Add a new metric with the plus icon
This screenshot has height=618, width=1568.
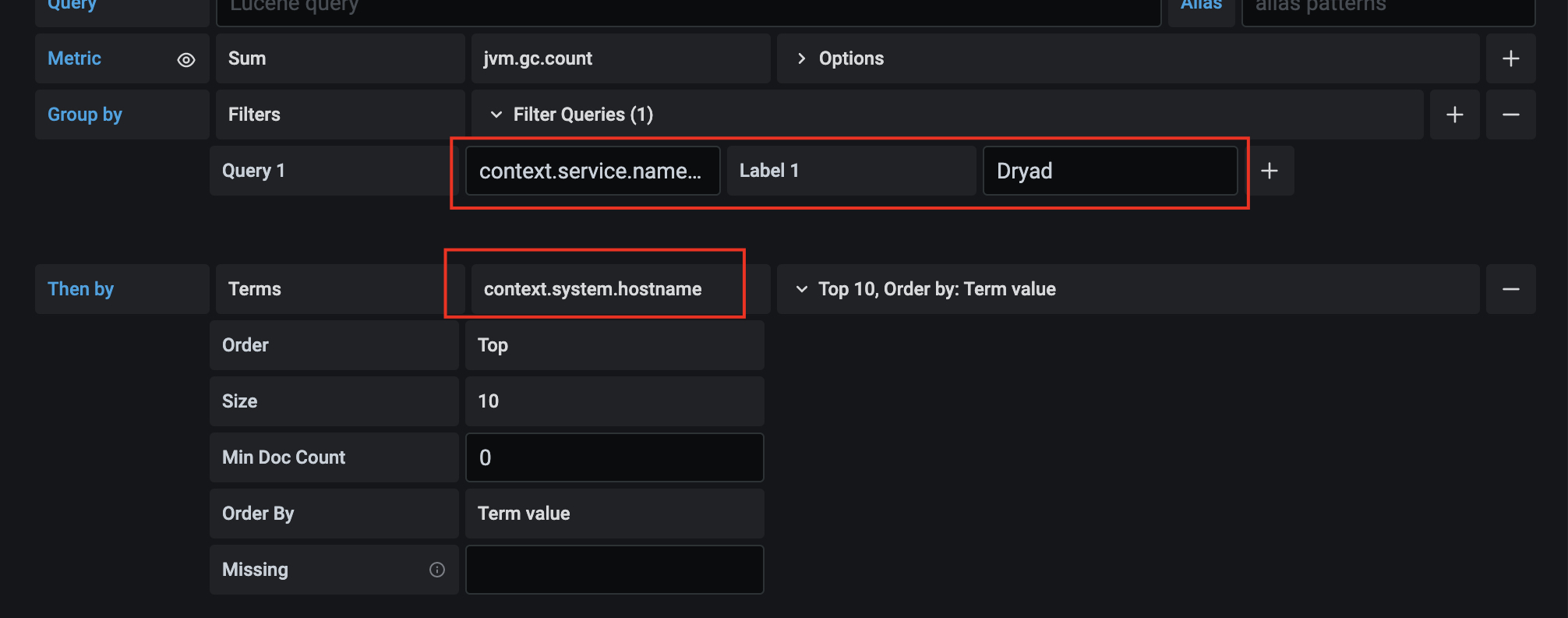tap(1510, 58)
